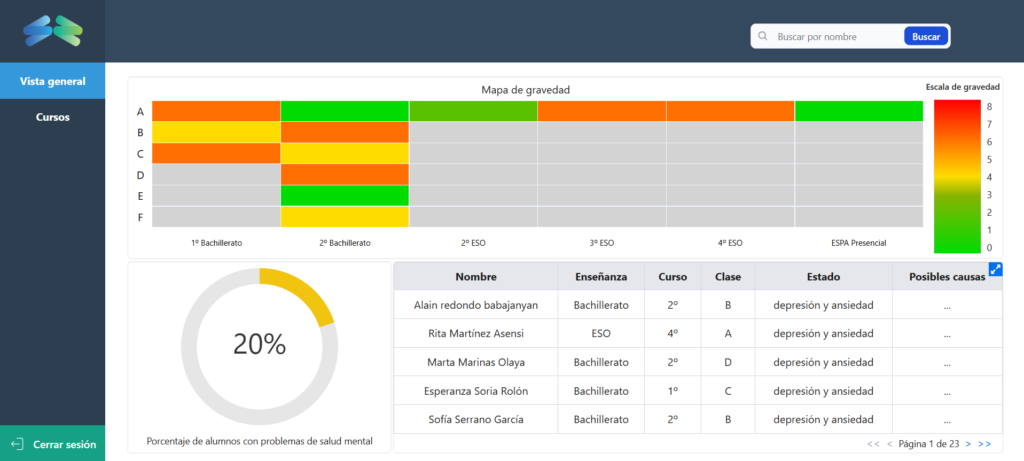Click the Nombre column header
1024x461 pixels.
click(476, 277)
